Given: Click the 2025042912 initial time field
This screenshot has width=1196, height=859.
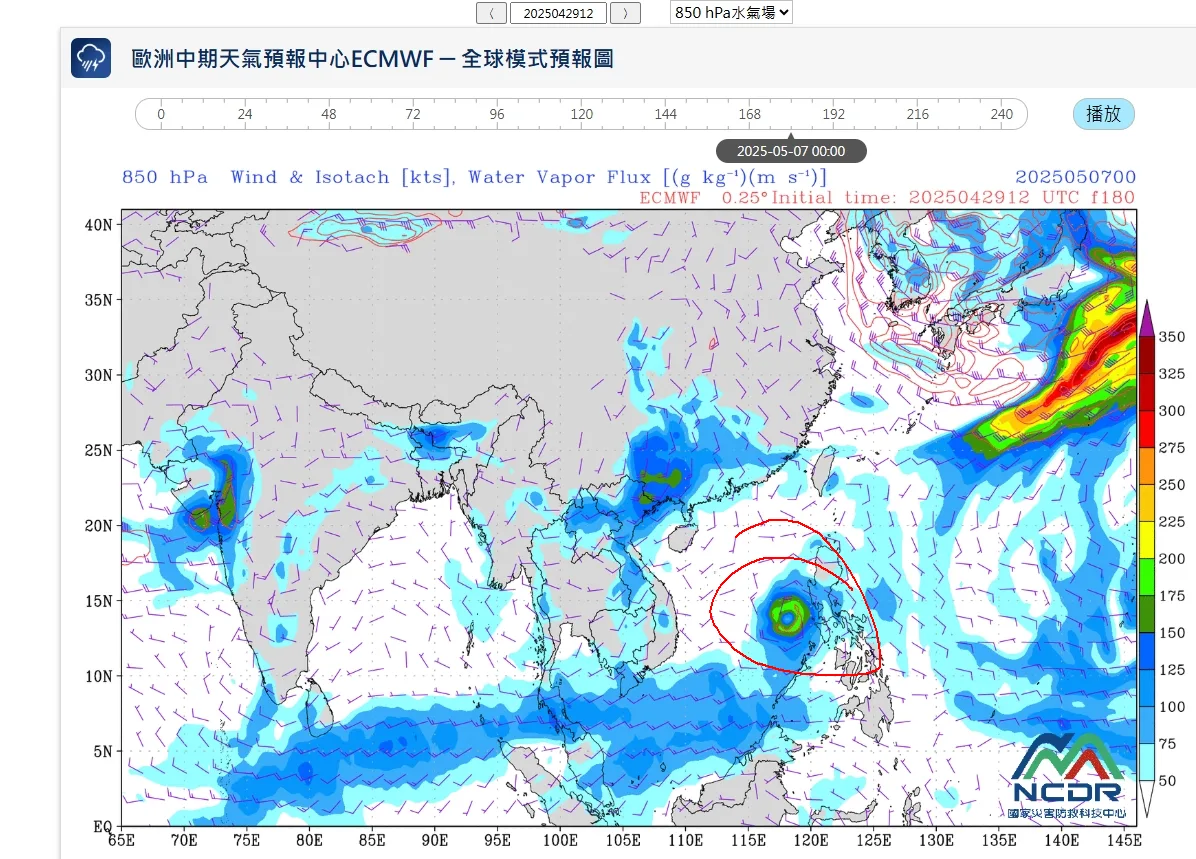Looking at the screenshot, I should (x=558, y=13).
